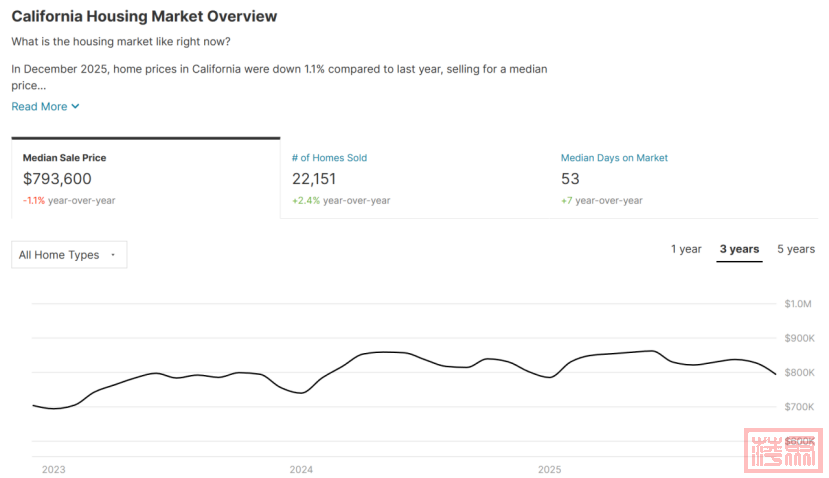Click the 2023 label on the chart axis
829x478 pixels.
click(x=53, y=469)
